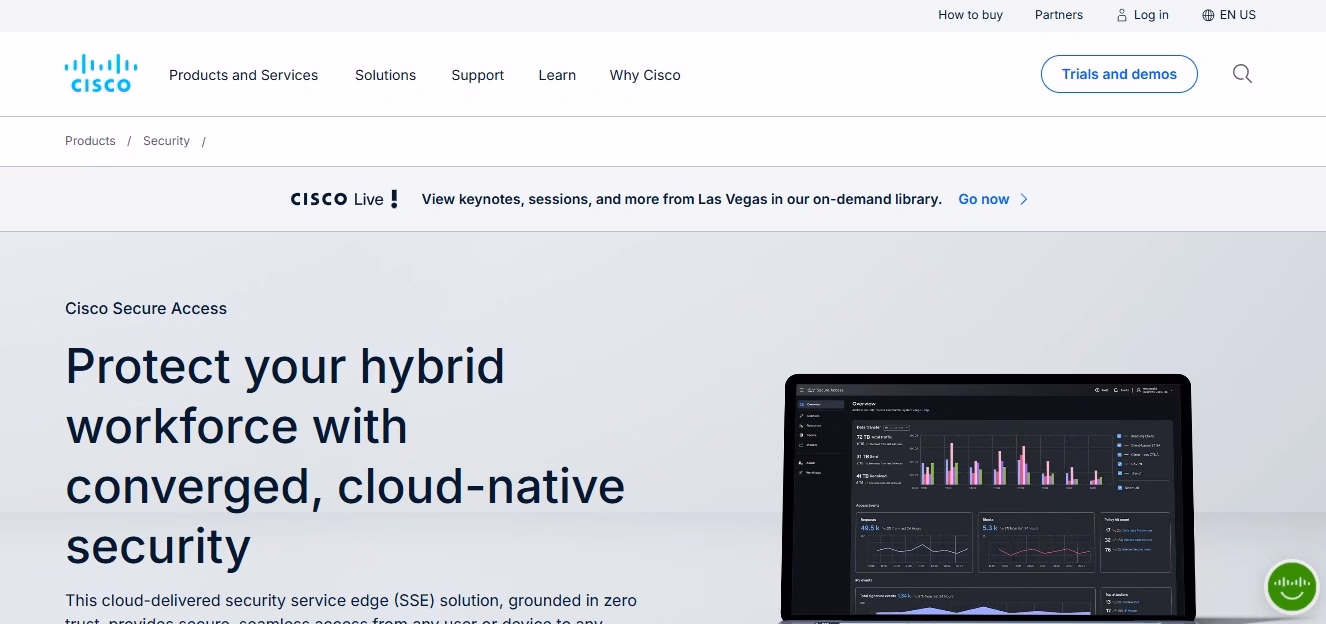
Task: Click the Cisco Live logo in banner
Action: [344, 199]
